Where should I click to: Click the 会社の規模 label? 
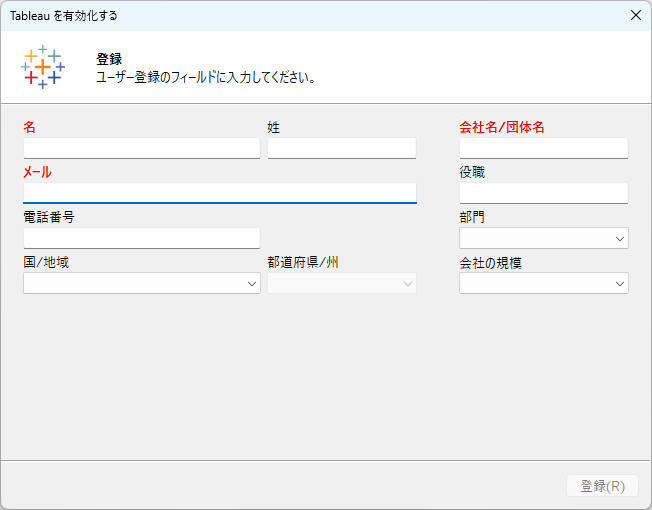point(491,263)
